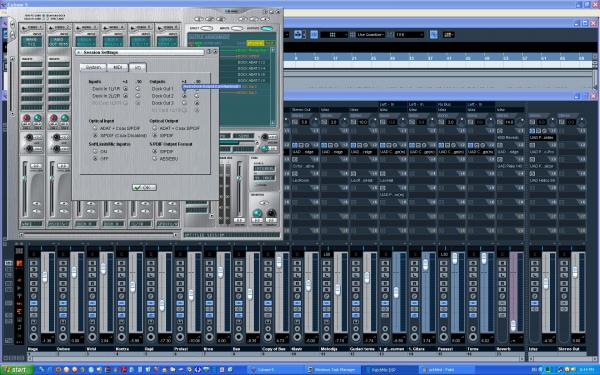
Task: Click the 'UAD Plate 140' insert slot
Action: [510, 166]
